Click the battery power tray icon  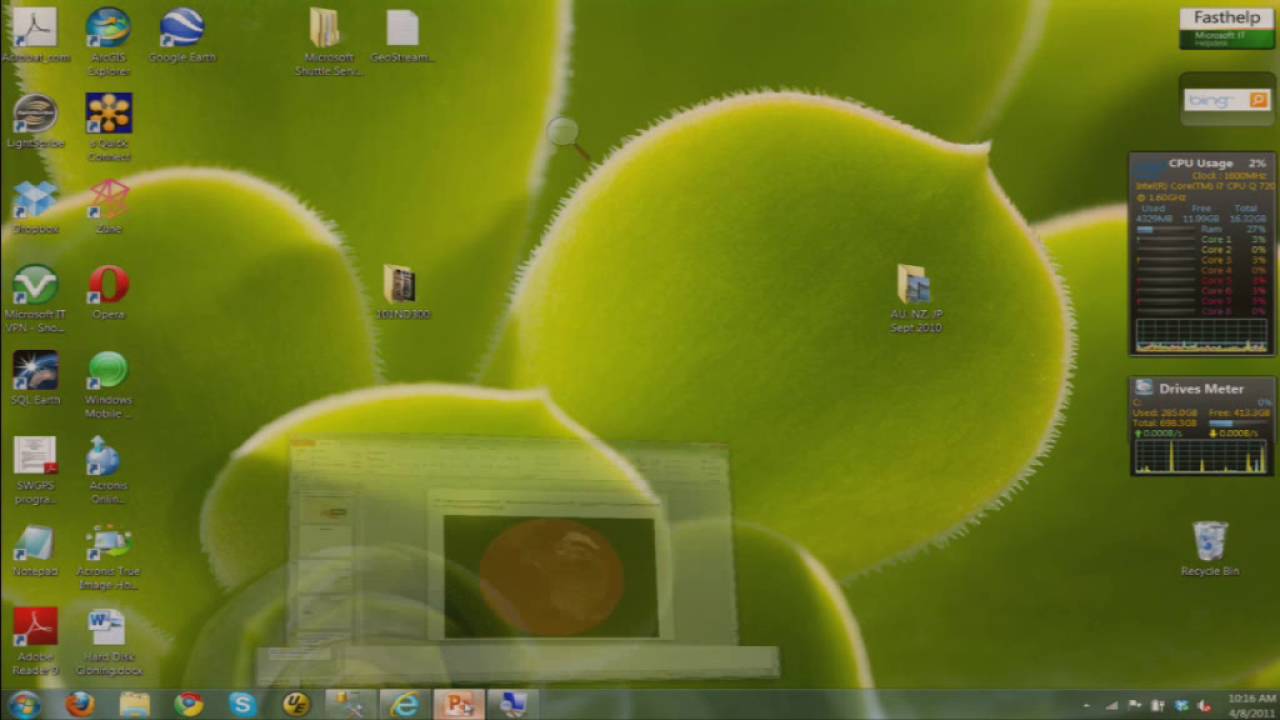tap(1158, 706)
